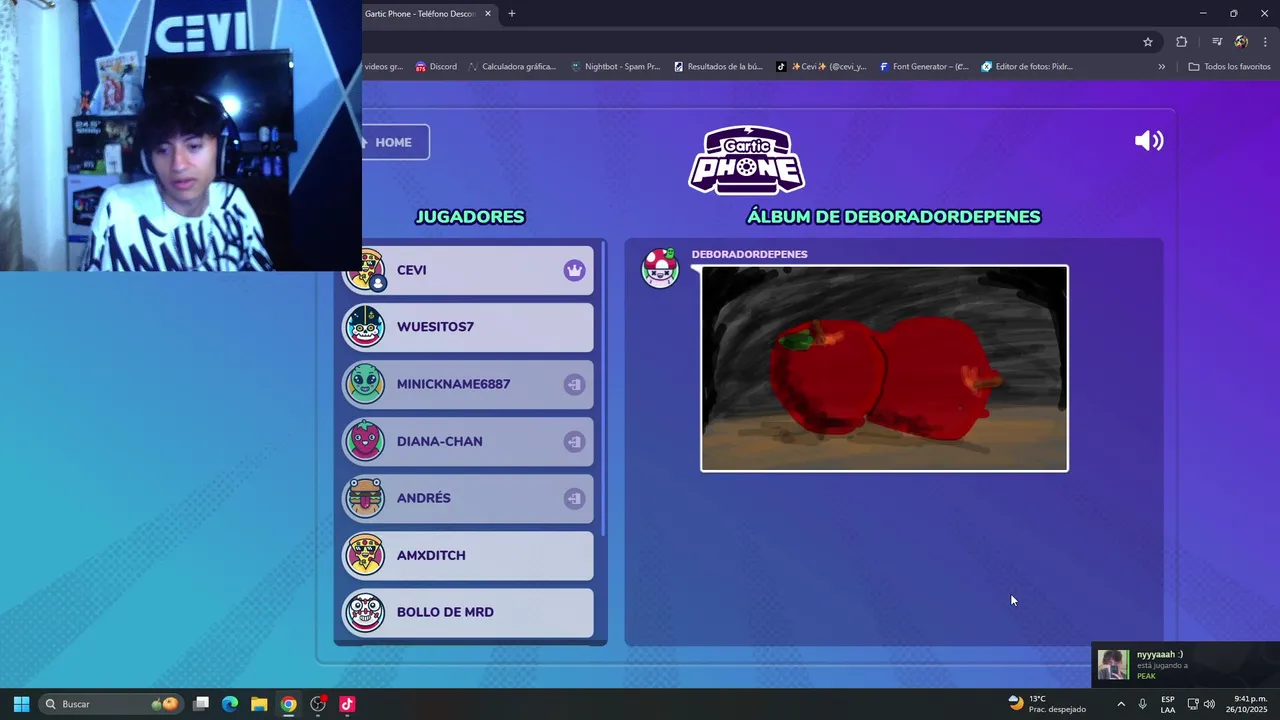This screenshot has height=720, width=1280.
Task: Select the player name DIANA-CHAN
Action: tap(439, 441)
